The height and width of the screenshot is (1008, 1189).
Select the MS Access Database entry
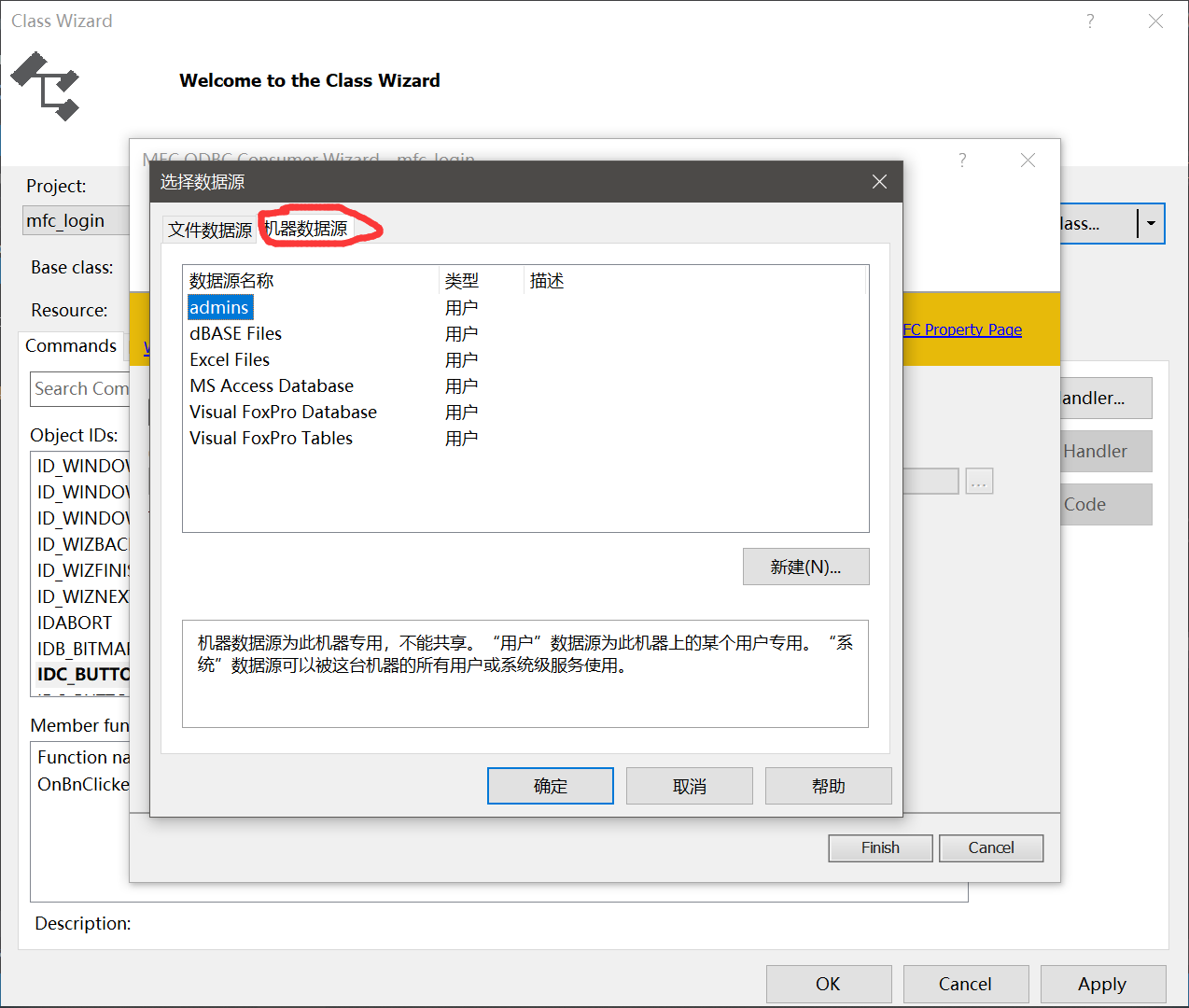click(x=272, y=385)
